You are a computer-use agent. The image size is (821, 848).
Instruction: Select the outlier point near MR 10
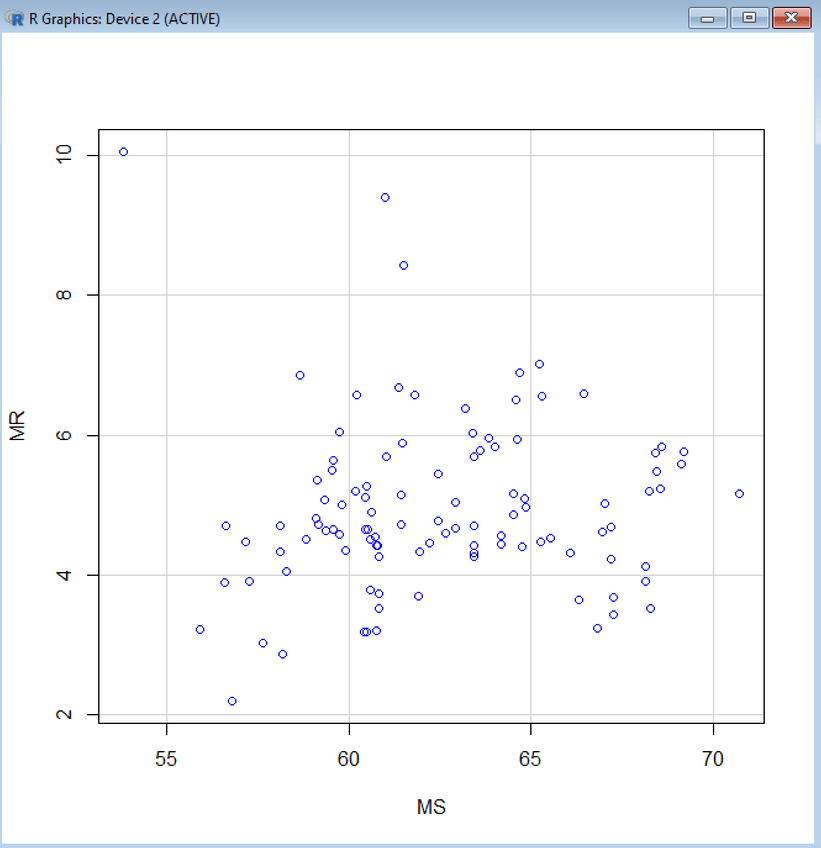123,152
